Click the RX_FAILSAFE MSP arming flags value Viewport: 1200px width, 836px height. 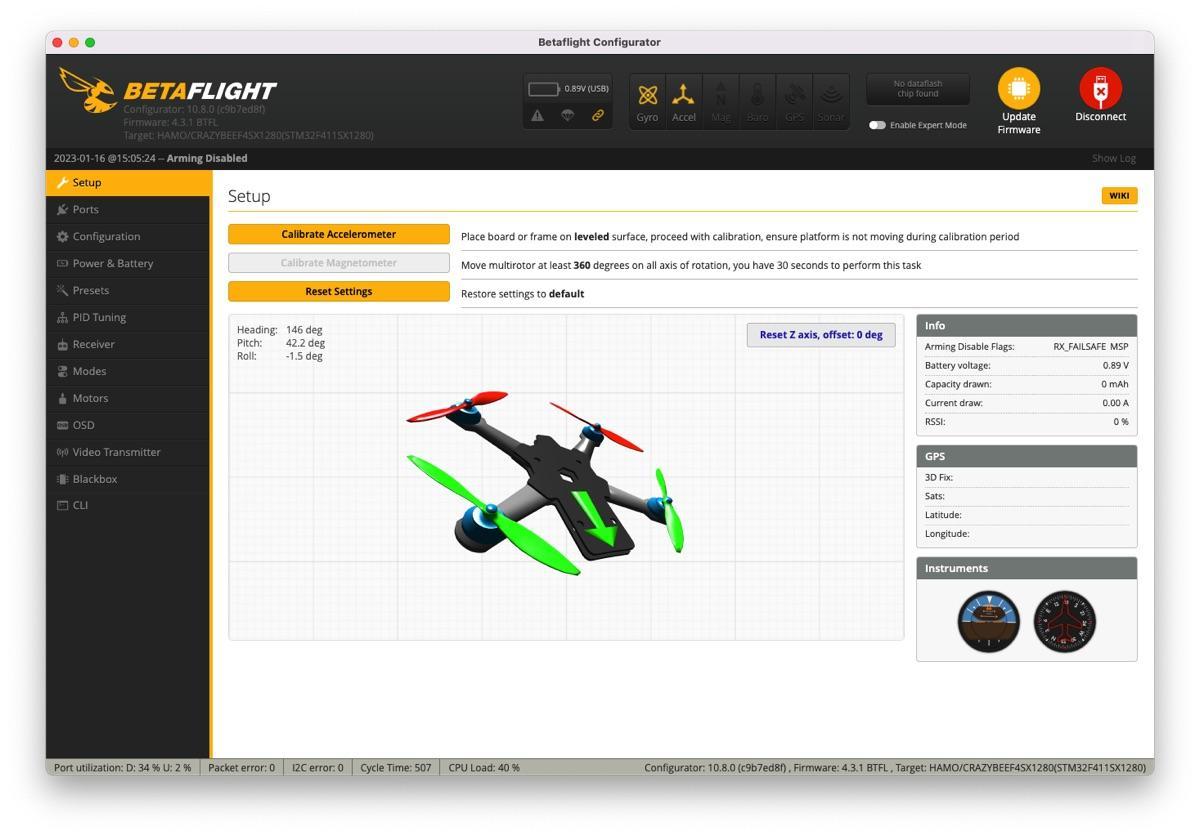[x=1090, y=347]
